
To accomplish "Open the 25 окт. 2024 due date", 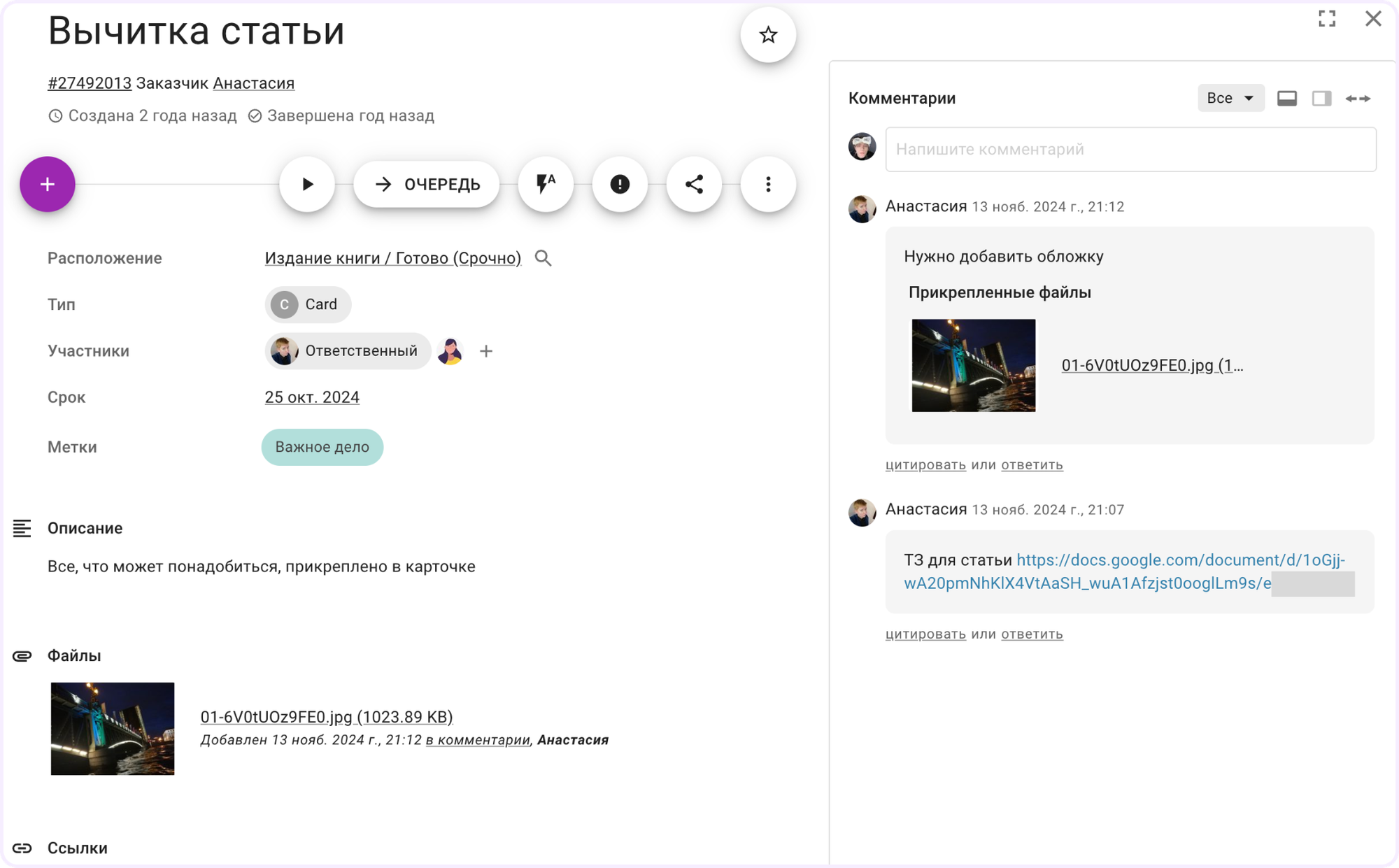I will click(312, 397).
